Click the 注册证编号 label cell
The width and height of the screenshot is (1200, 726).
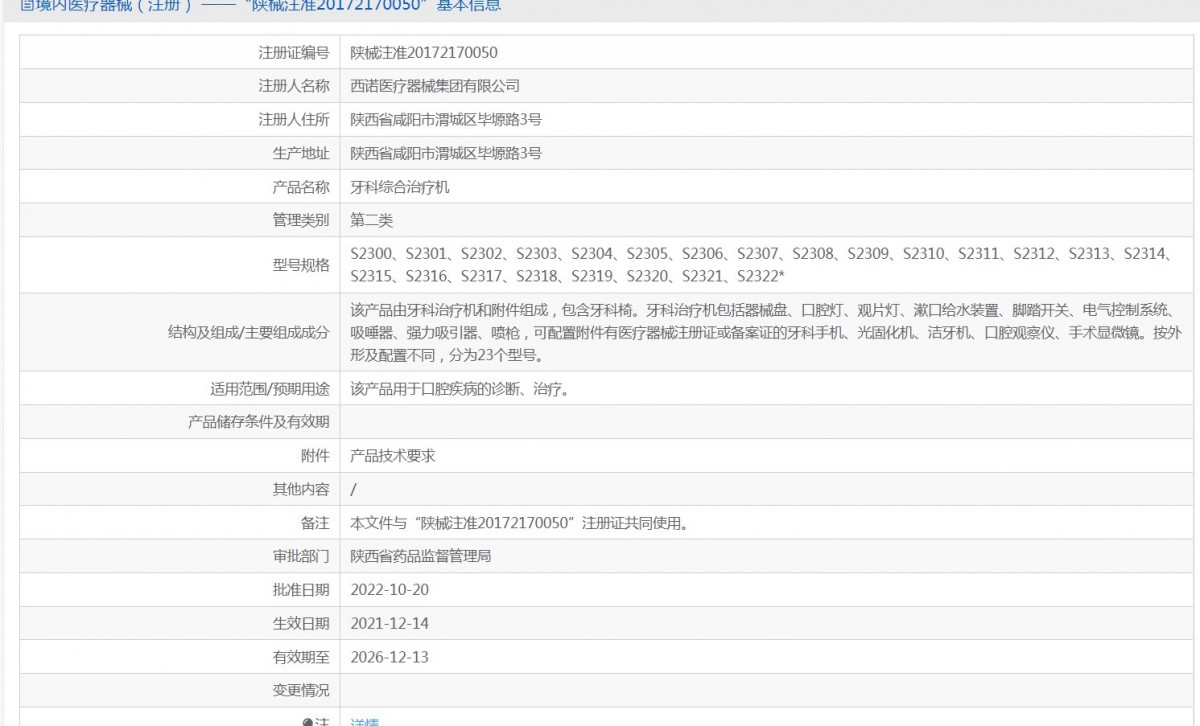point(293,52)
